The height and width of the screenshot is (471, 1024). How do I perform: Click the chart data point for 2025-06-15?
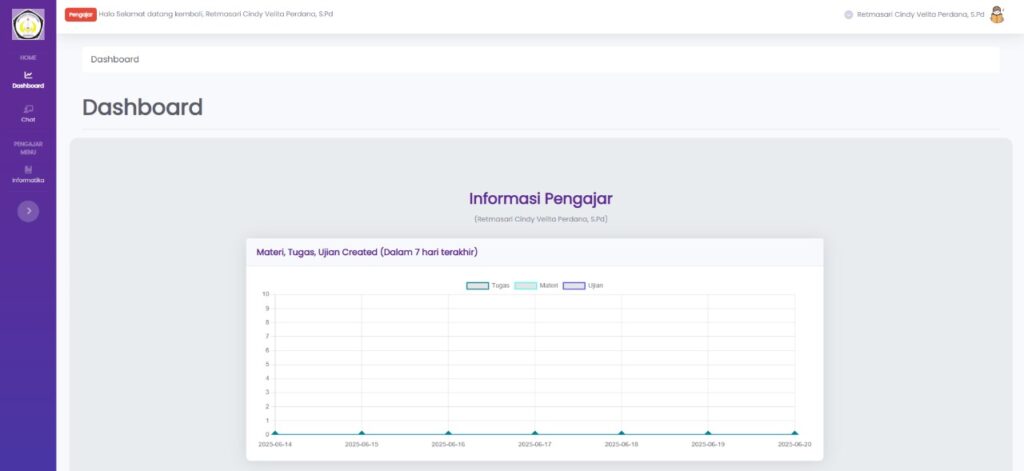click(x=362, y=434)
